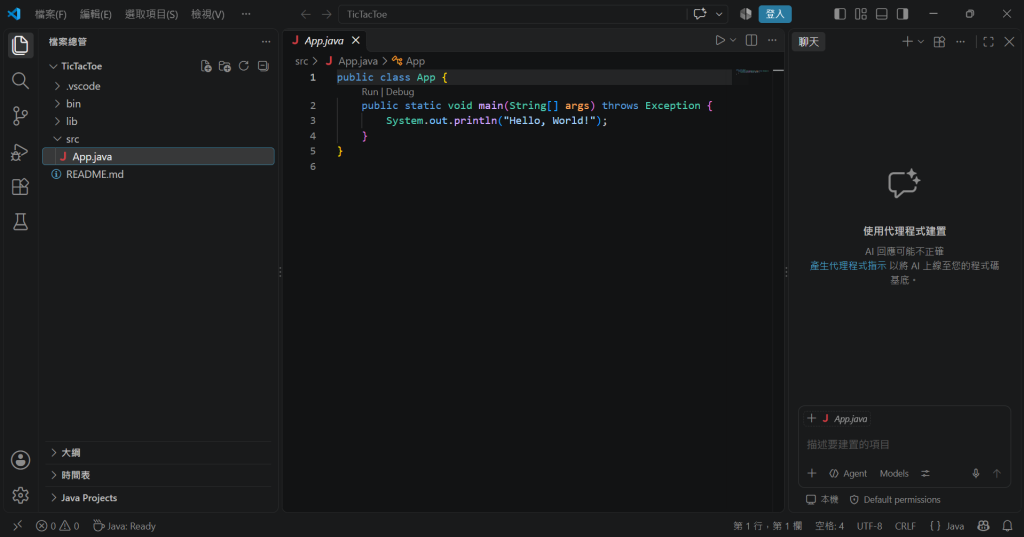Open notifications bell in status bar
The height and width of the screenshot is (537, 1024).
(x=1008, y=526)
